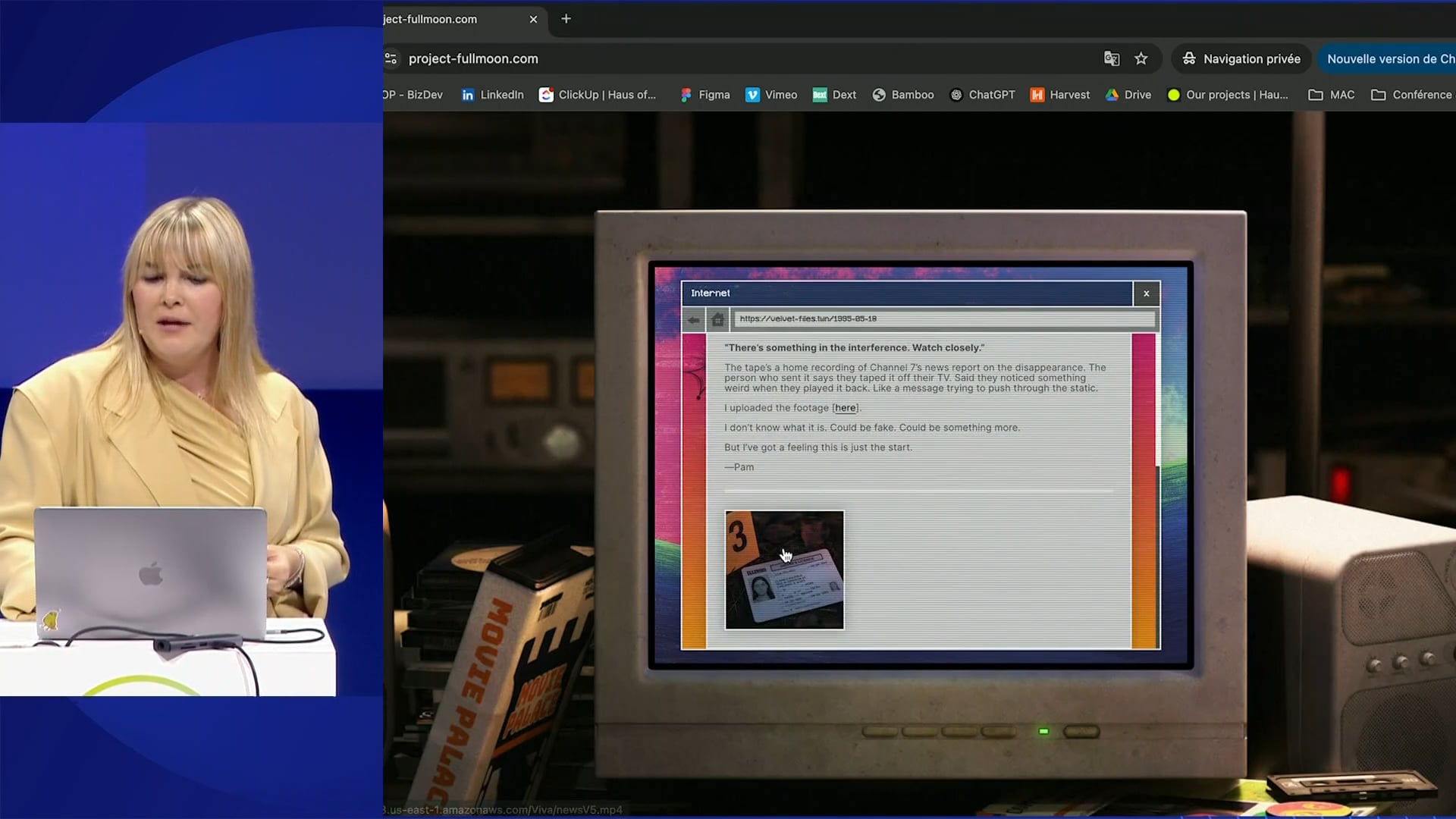Click the line "But I've got a feeling"
Image resolution: width=1456 pixels, height=819 pixels.
(x=818, y=447)
